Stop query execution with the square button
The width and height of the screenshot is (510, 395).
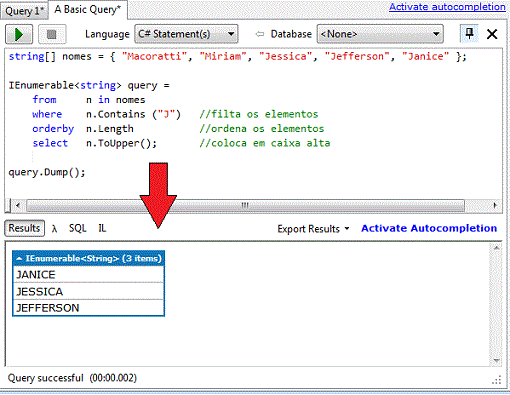tap(52, 34)
